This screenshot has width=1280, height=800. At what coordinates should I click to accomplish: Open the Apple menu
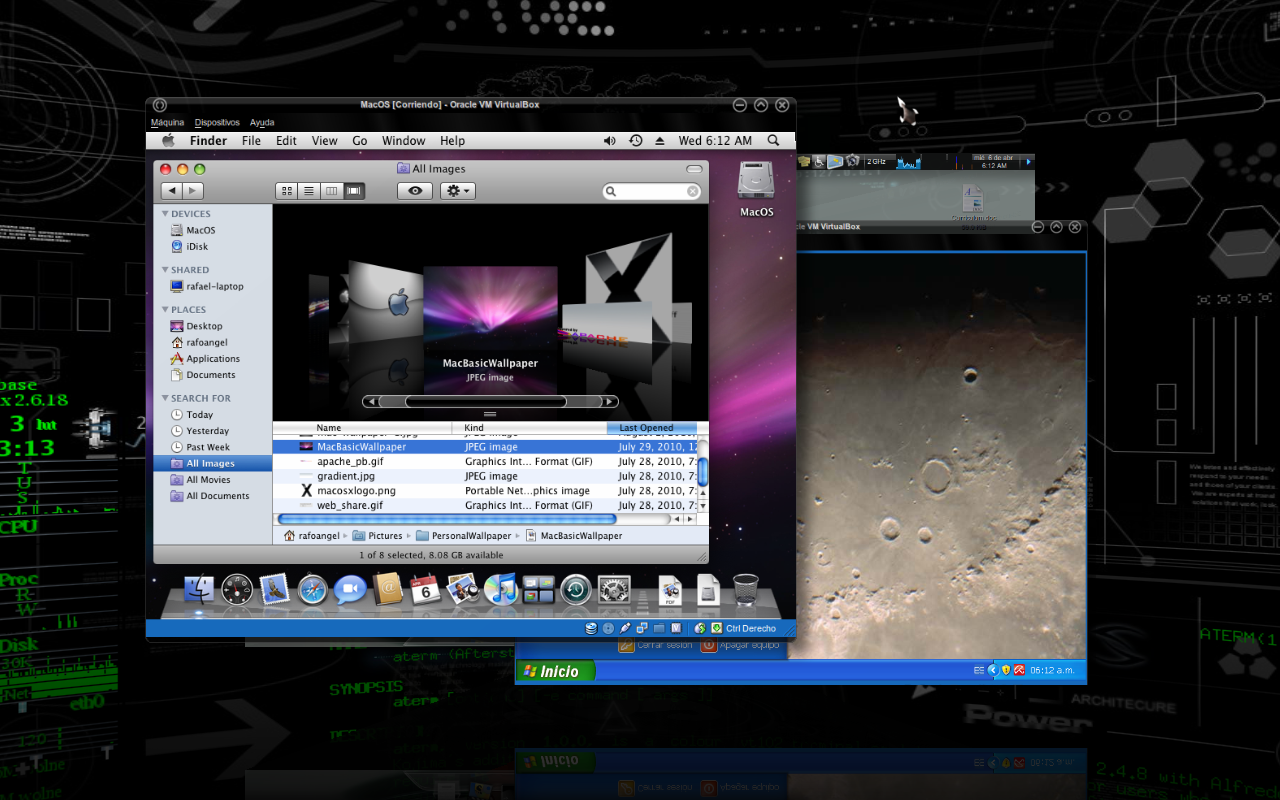click(168, 141)
